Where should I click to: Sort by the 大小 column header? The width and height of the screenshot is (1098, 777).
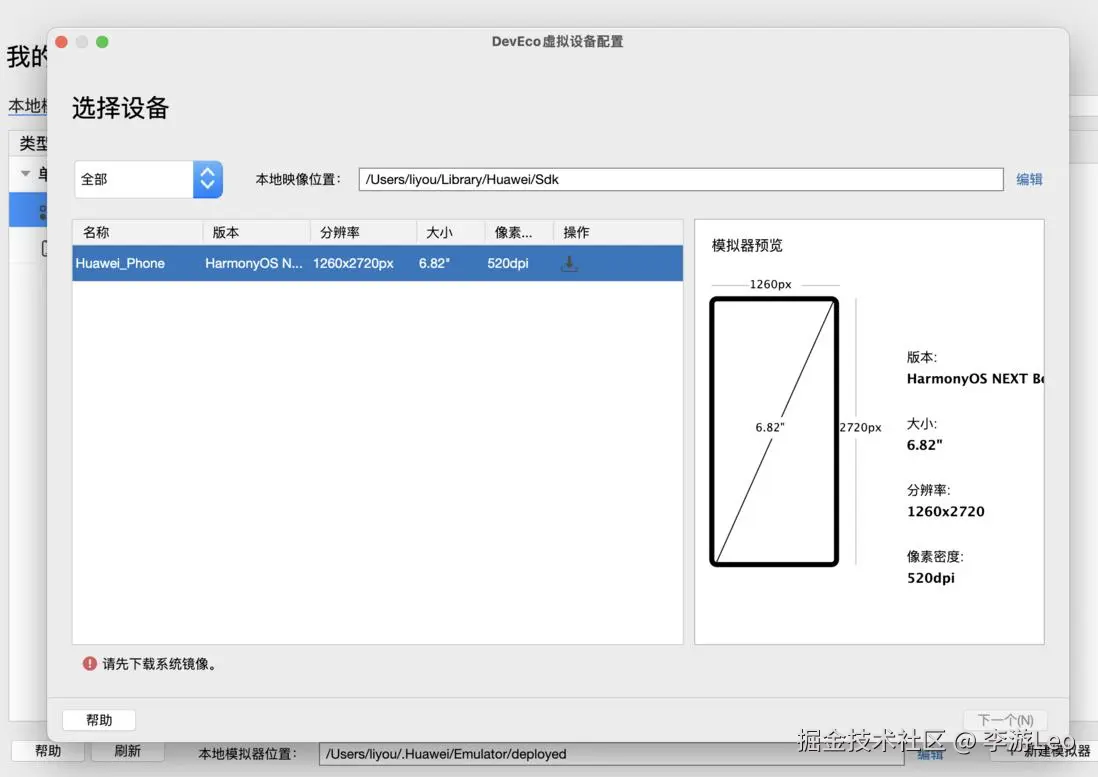coord(450,232)
